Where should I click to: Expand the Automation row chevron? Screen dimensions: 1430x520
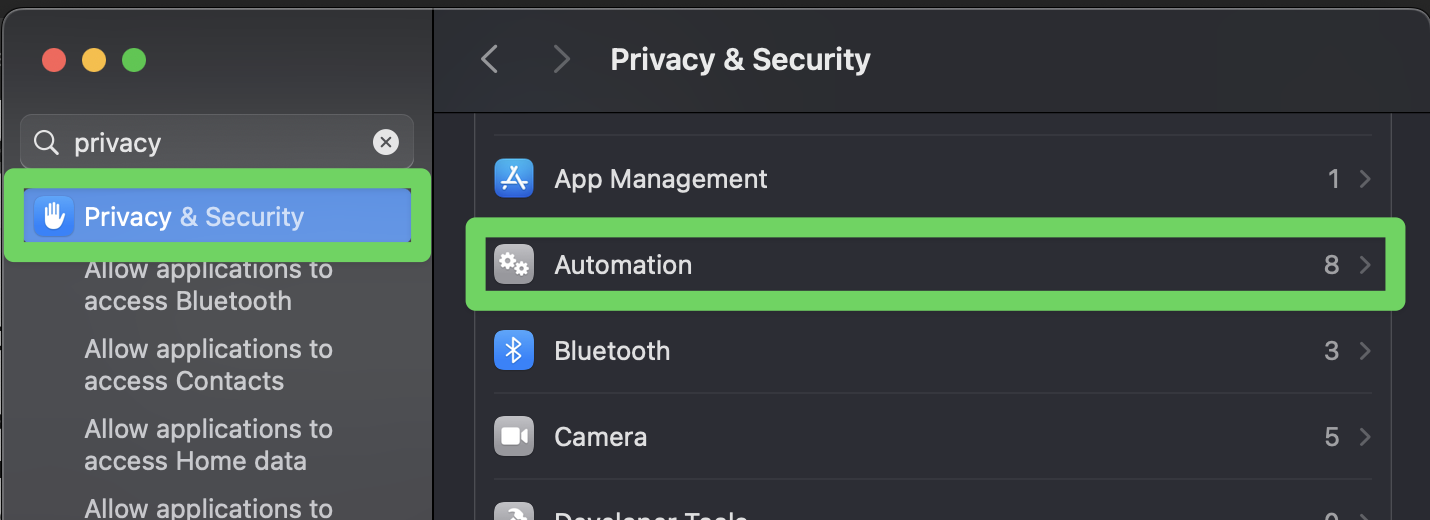(x=1365, y=265)
